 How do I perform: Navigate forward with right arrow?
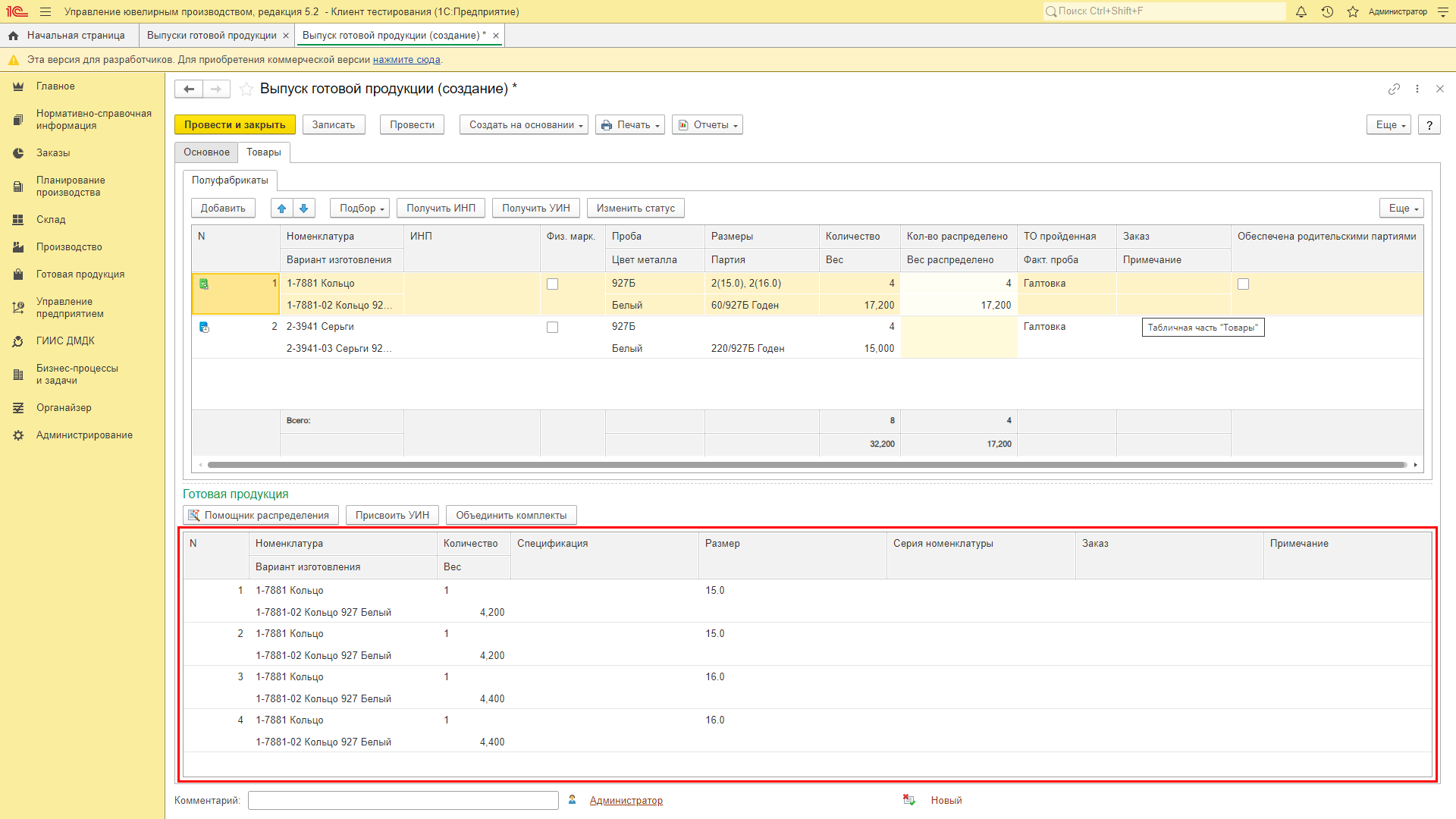pos(216,89)
